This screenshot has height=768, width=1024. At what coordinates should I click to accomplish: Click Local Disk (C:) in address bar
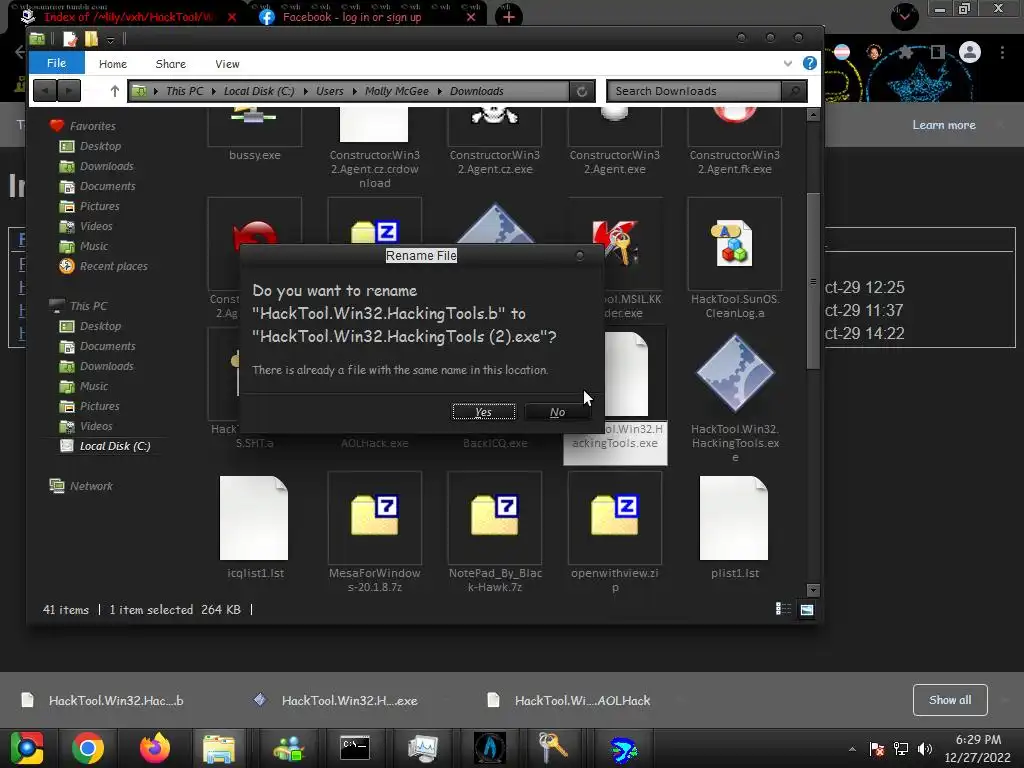(259, 91)
